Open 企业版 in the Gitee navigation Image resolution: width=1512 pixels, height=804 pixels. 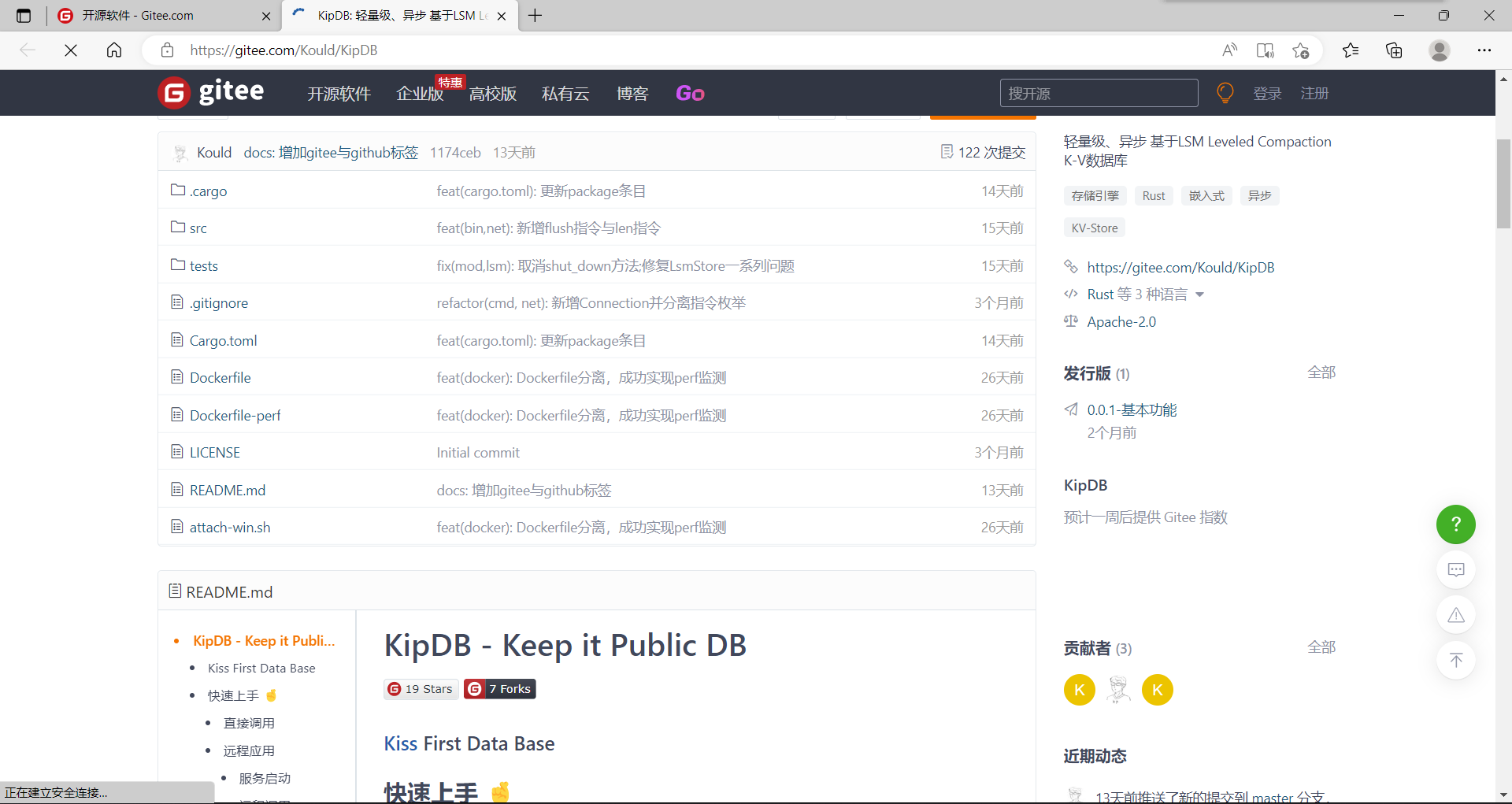[420, 94]
